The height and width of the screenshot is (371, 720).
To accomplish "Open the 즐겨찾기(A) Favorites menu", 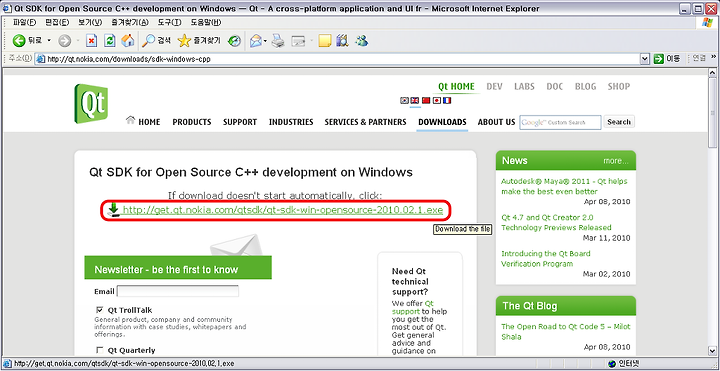I will click(130, 22).
